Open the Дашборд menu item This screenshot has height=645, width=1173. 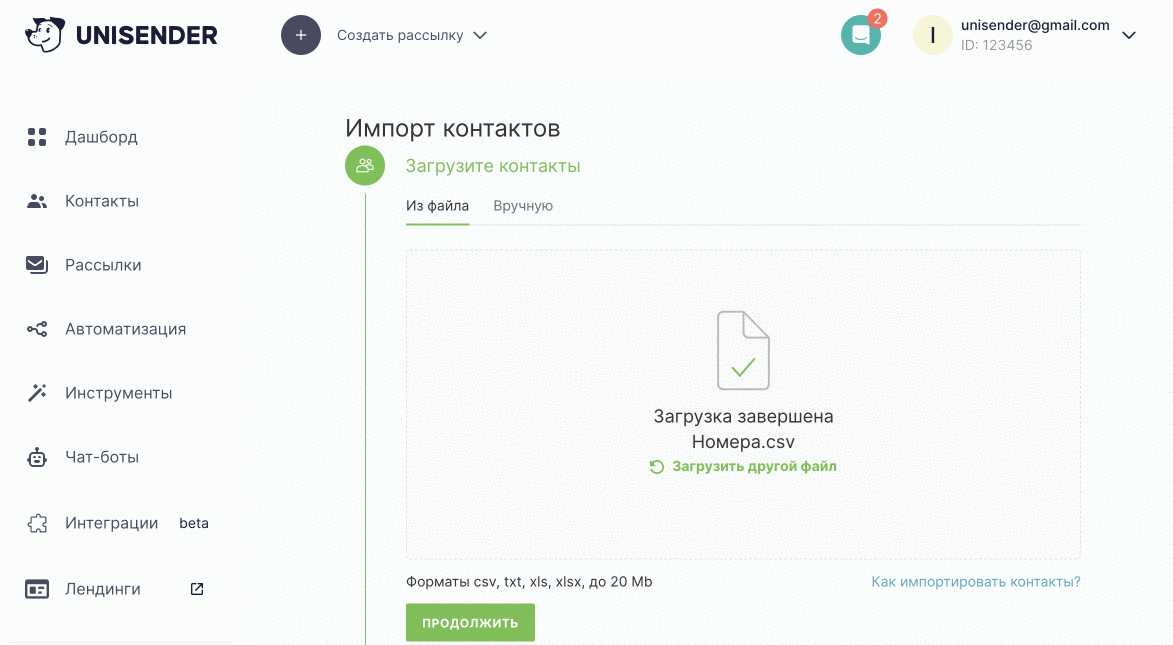point(101,137)
